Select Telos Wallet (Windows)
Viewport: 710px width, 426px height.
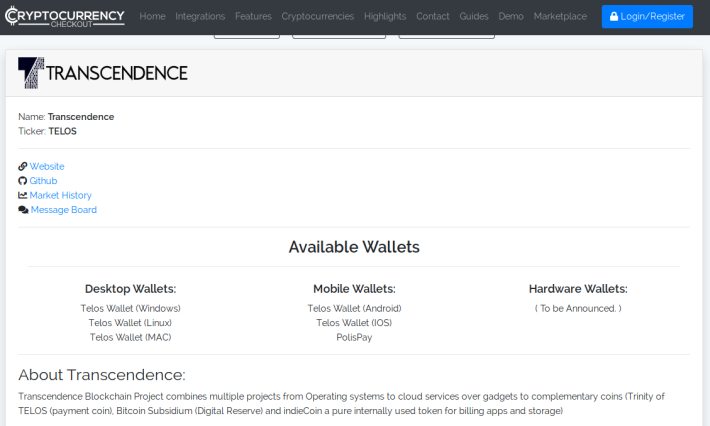click(x=130, y=308)
